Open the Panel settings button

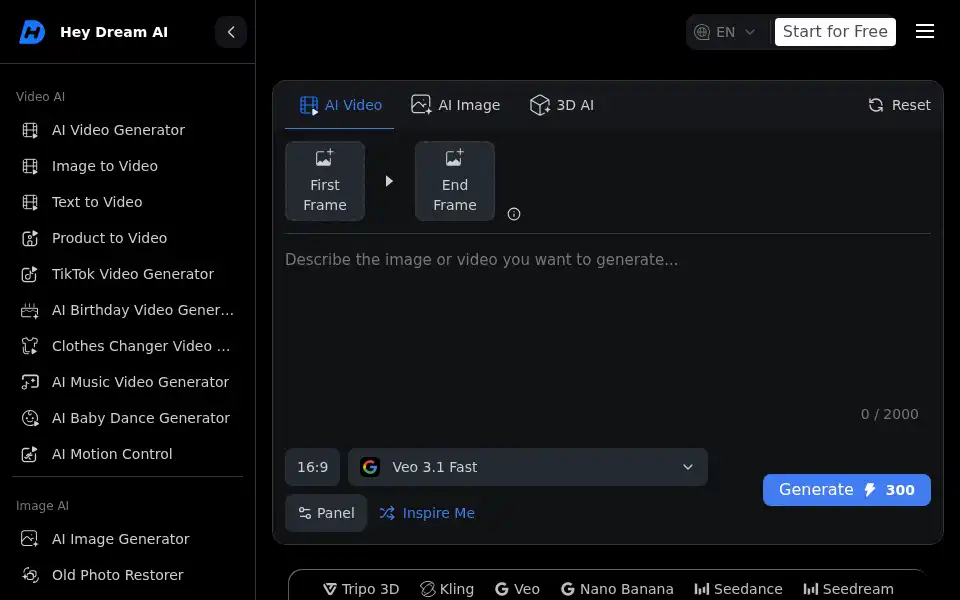tap(326, 513)
